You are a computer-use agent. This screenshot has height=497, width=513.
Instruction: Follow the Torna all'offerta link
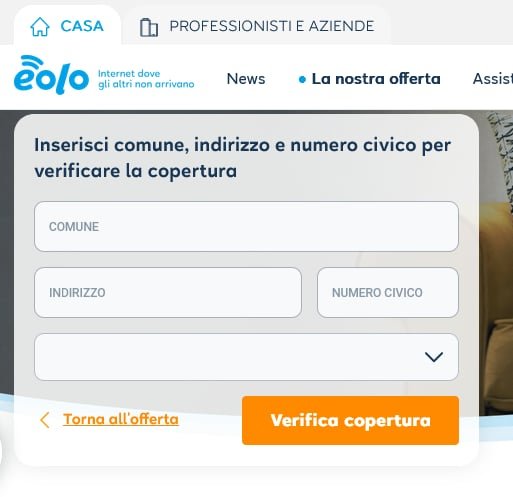click(x=121, y=419)
